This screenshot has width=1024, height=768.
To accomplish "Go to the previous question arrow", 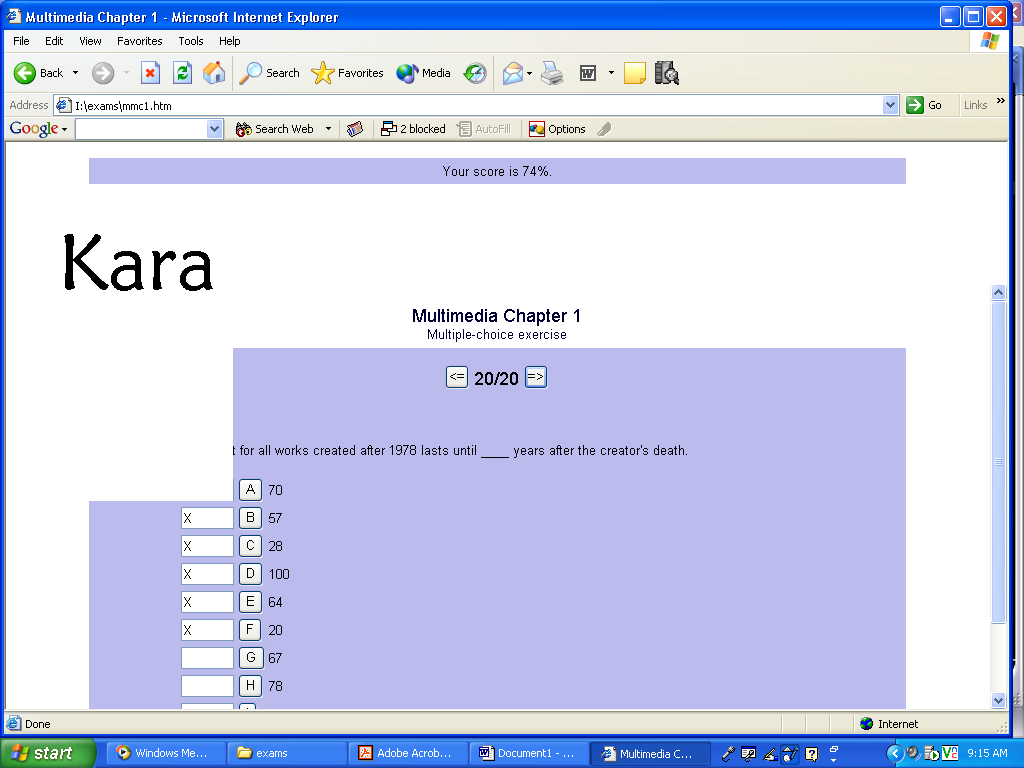I will pyautogui.click(x=457, y=377).
